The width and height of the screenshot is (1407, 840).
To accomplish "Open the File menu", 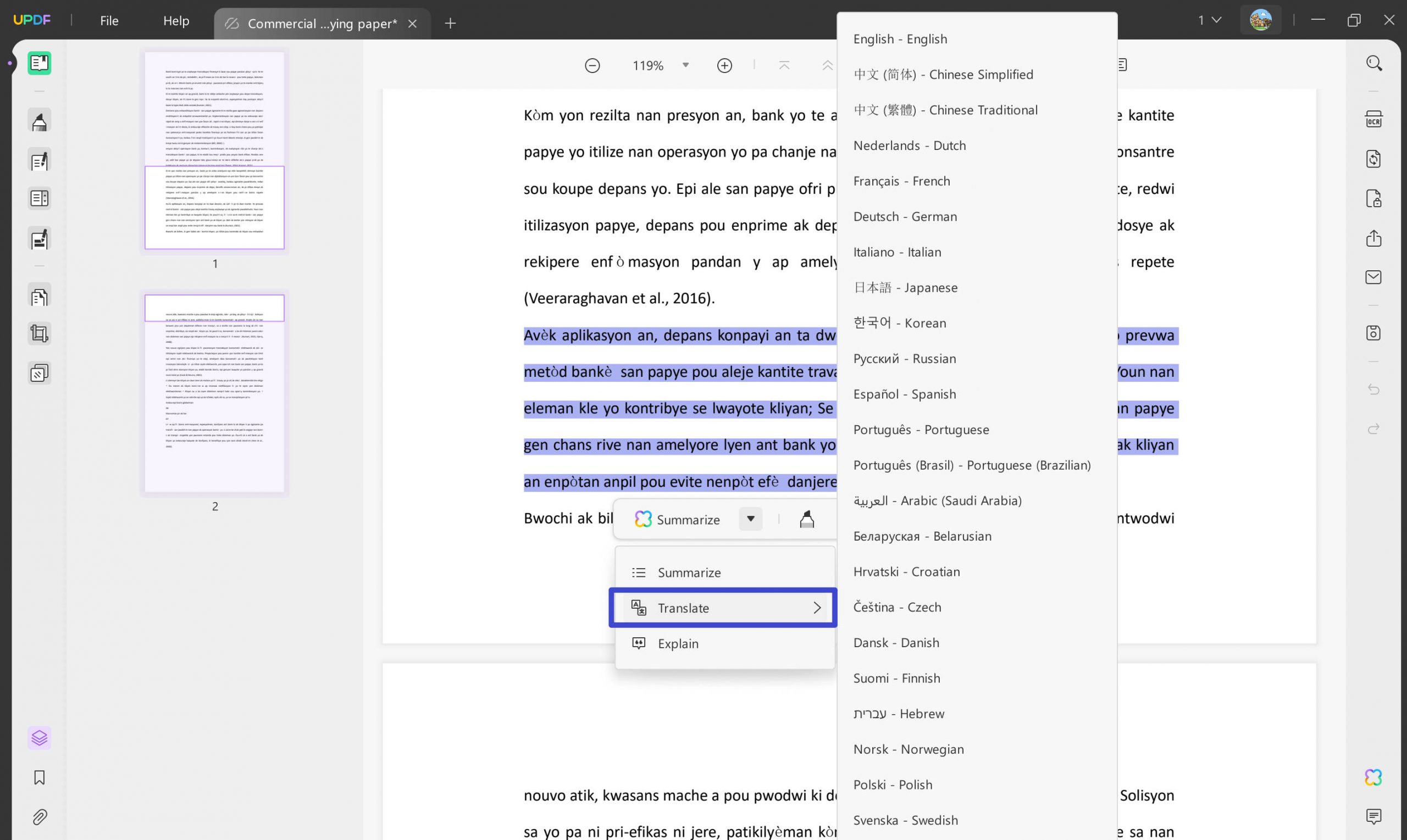I will click(109, 21).
